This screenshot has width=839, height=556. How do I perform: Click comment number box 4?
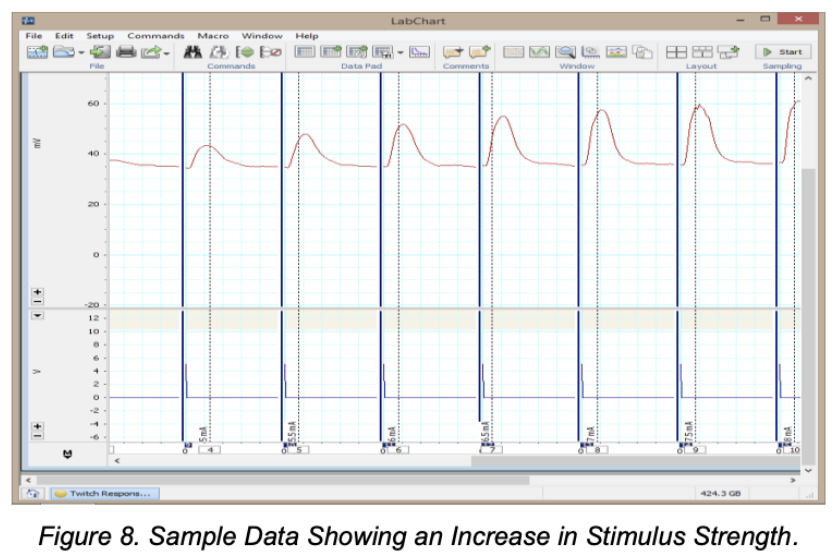[x=210, y=450]
